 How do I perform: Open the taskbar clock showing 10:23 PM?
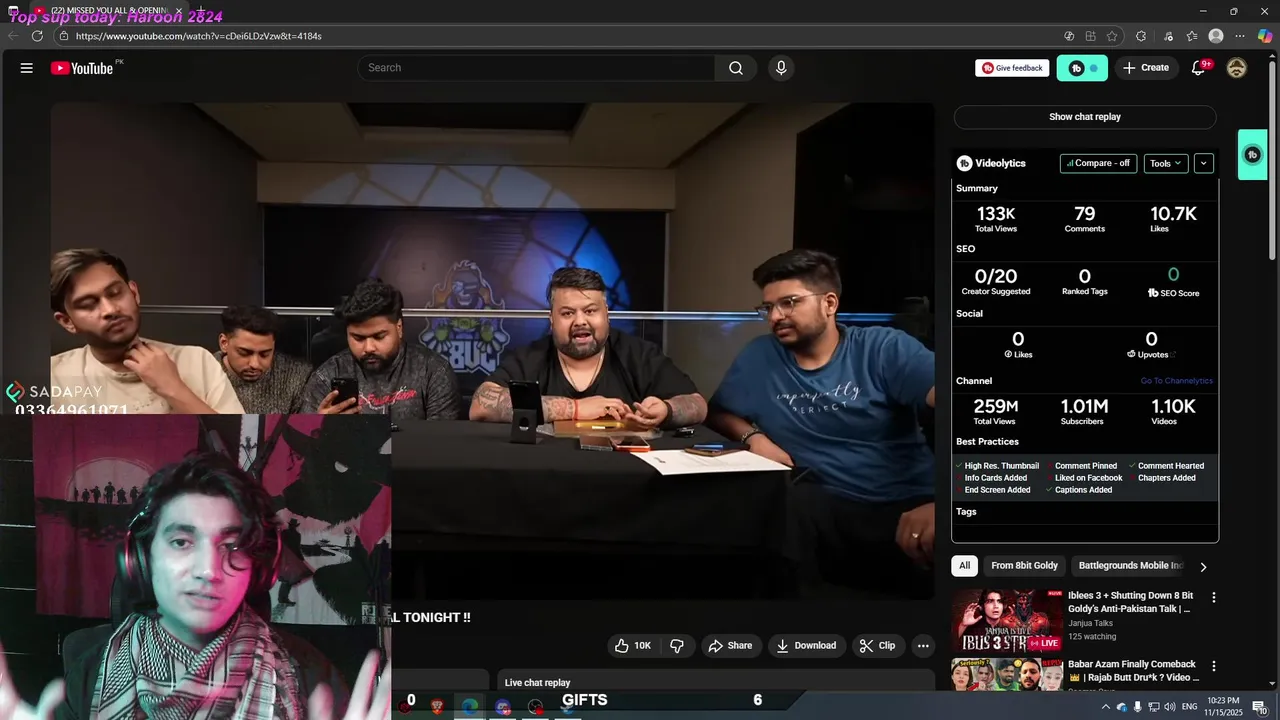(1223, 707)
